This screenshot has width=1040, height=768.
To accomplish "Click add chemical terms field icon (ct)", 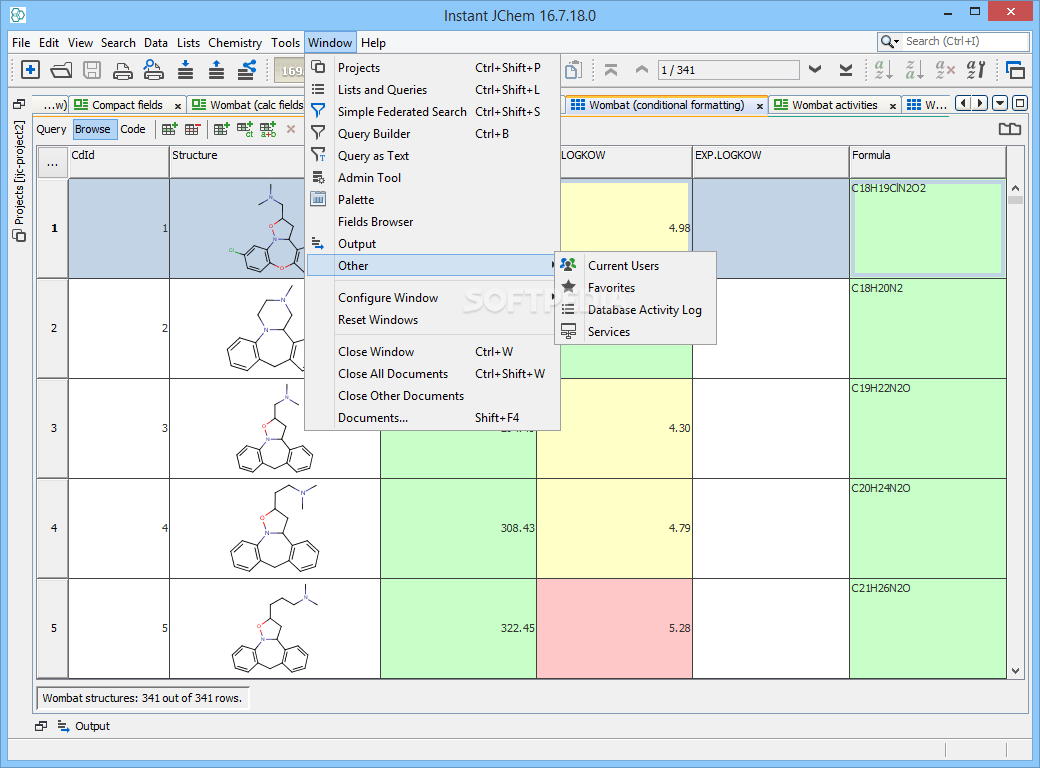I will [x=245, y=129].
